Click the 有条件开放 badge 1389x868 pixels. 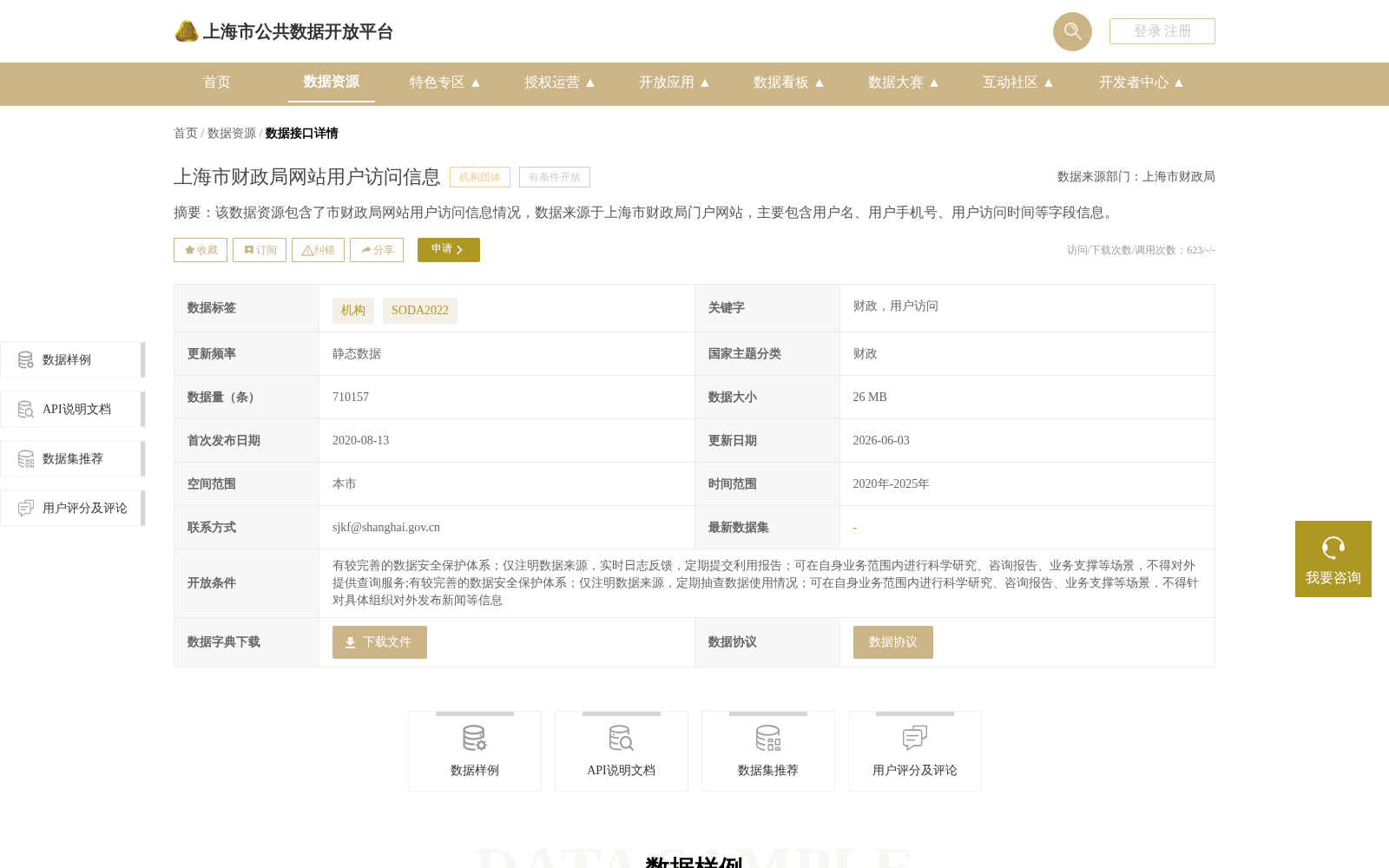pos(555,177)
